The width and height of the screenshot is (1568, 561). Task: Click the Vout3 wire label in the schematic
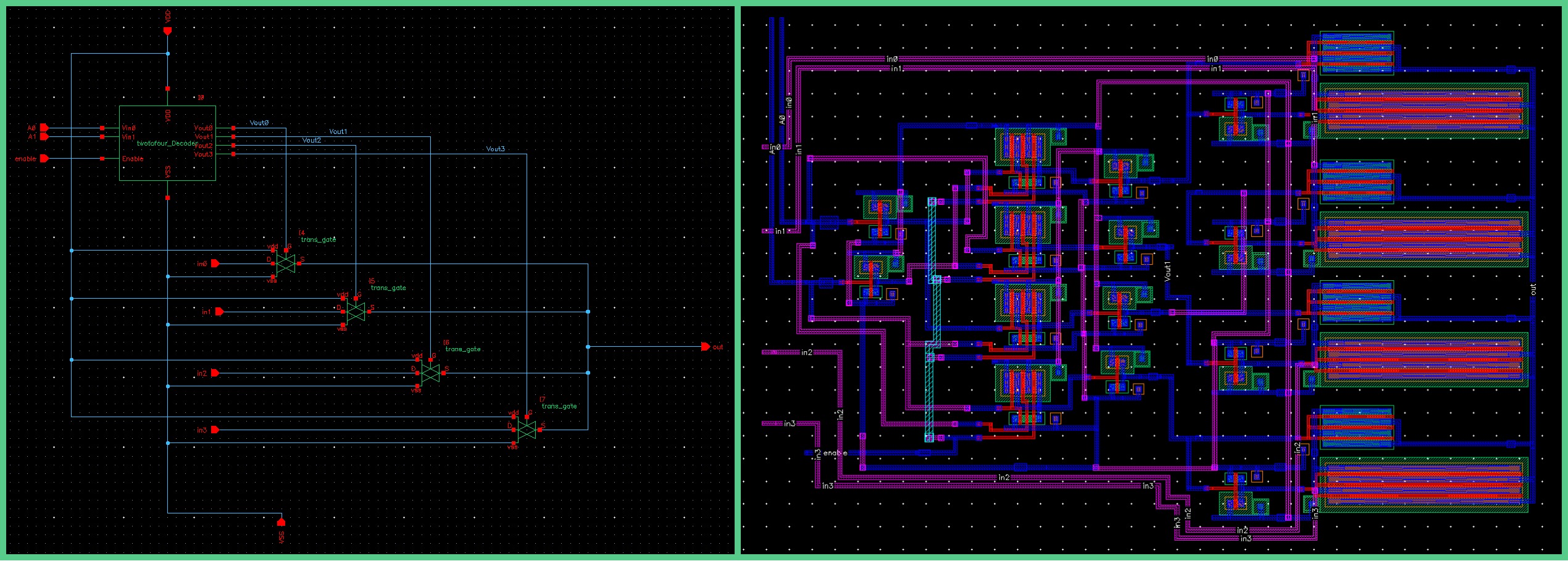point(495,149)
